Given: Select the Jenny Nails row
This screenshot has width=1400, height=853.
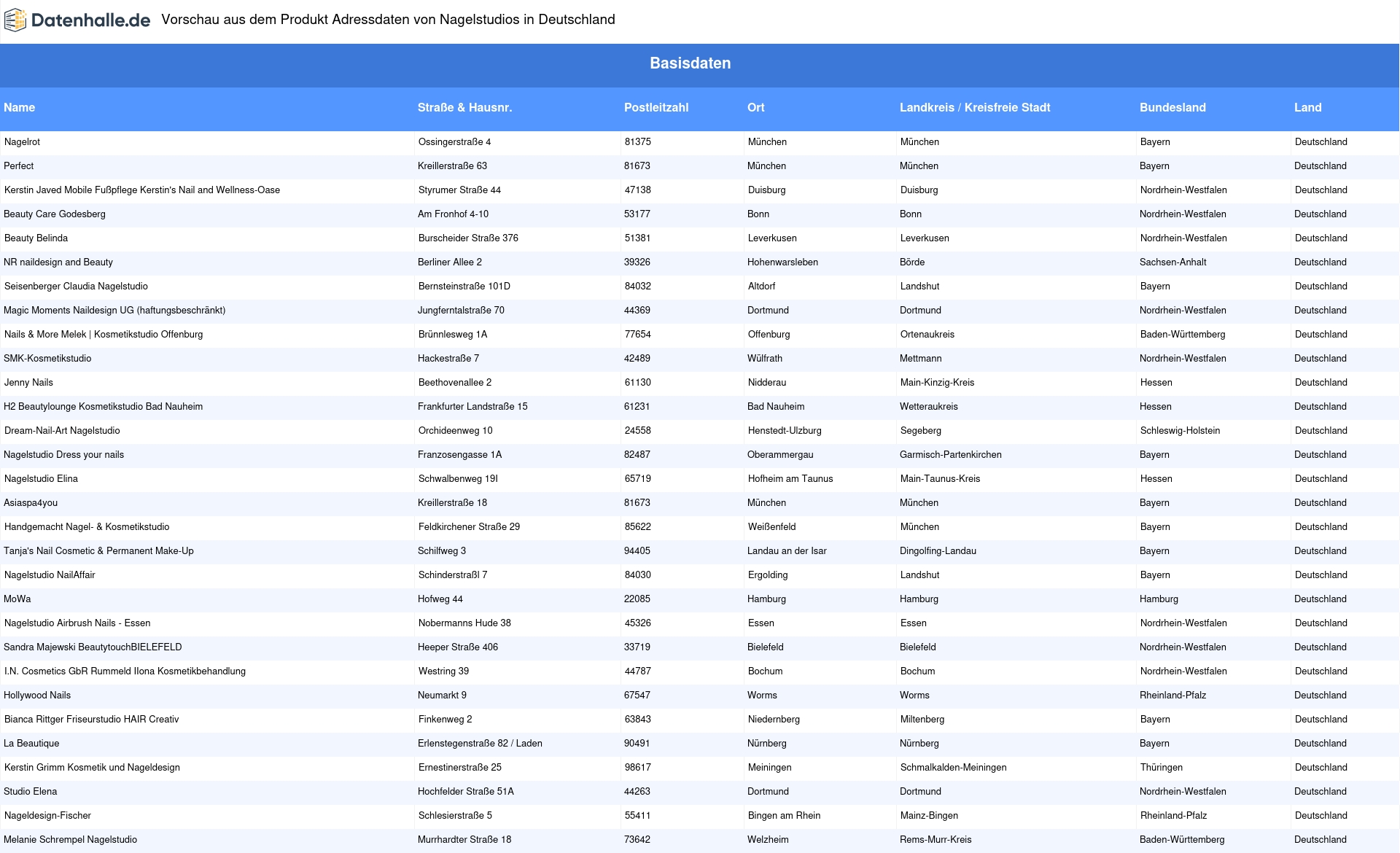Looking at the screenshot, I should [x=29, y=383].
